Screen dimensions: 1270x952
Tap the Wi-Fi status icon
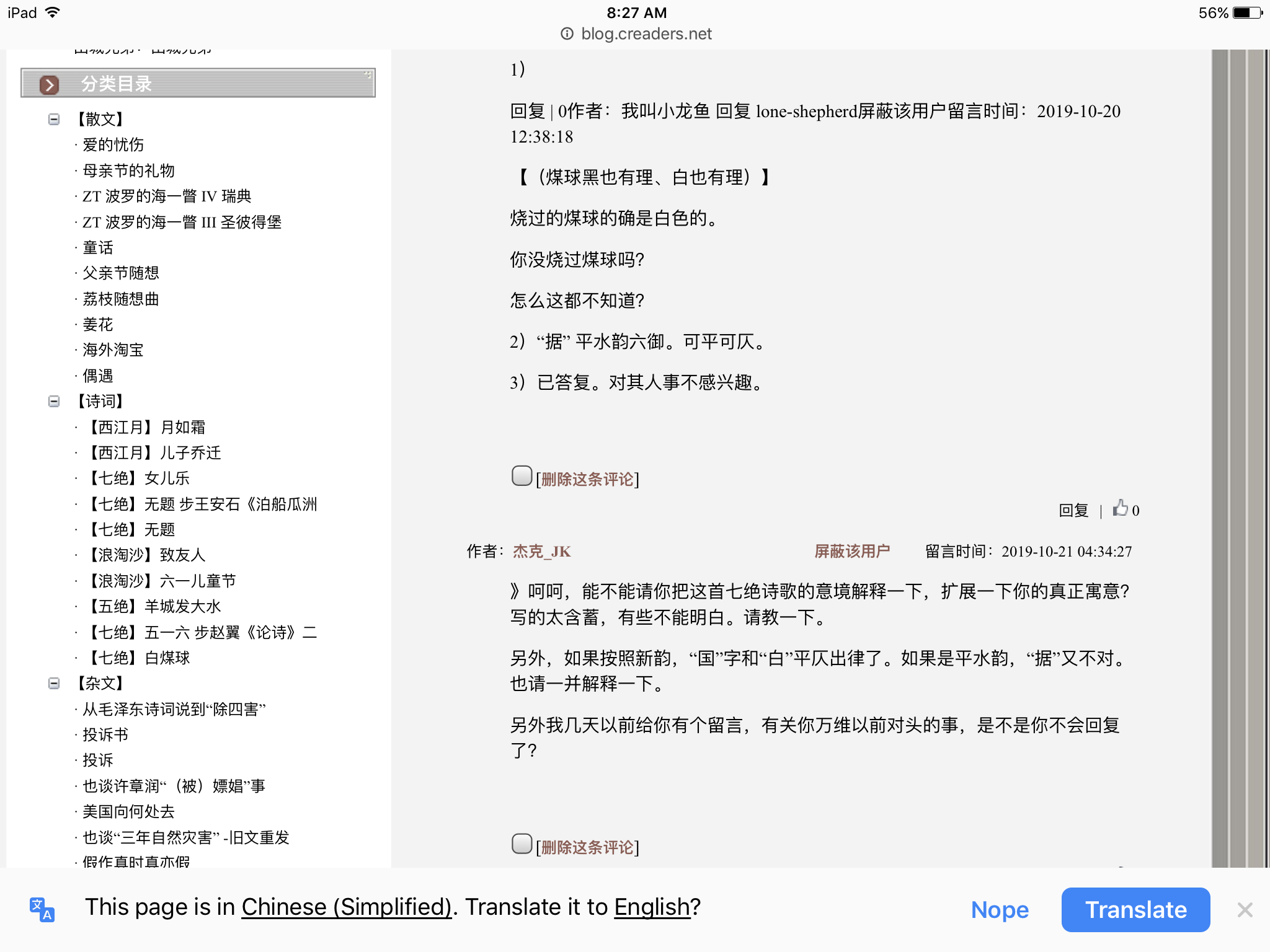click(x=53, y=11)
